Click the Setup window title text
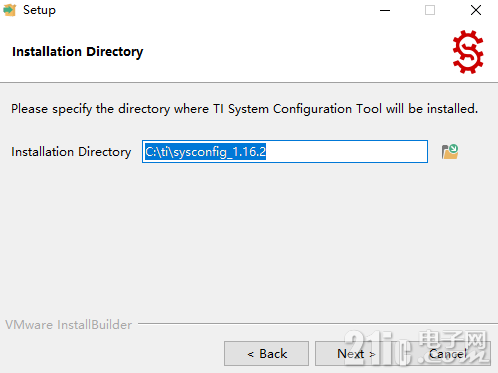The height and width of the screenshot is (373, 498). click(x=39, y=10)
